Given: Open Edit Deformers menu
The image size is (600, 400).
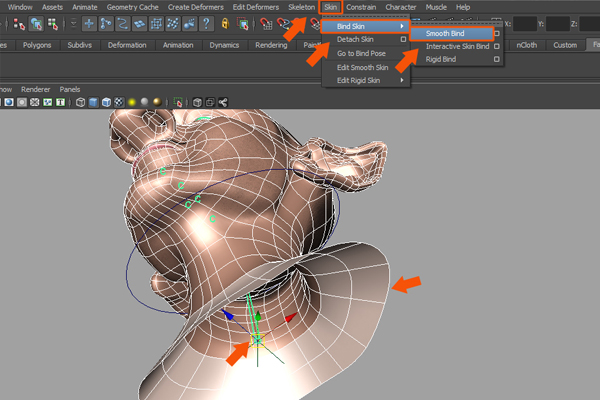Looking at the screenshot, I should click(x=256, y=7).
